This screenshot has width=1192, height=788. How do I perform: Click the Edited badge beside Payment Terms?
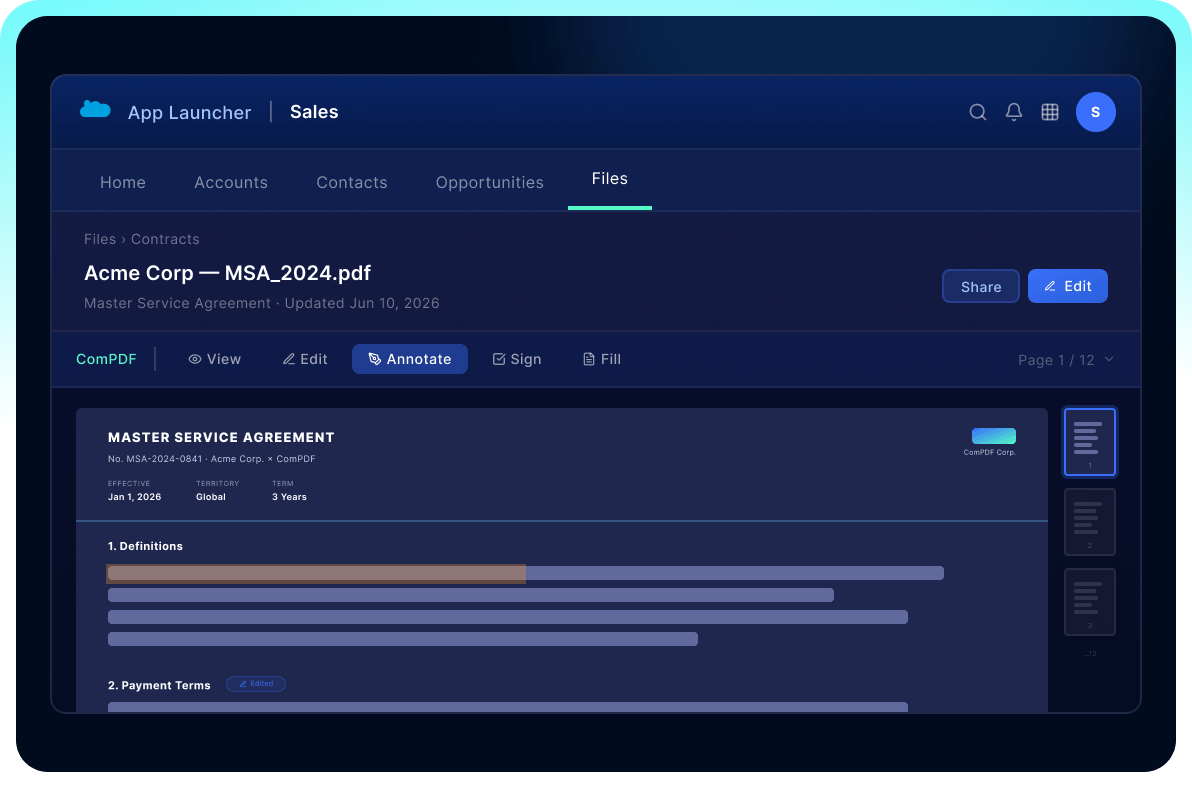click(256, 684)
